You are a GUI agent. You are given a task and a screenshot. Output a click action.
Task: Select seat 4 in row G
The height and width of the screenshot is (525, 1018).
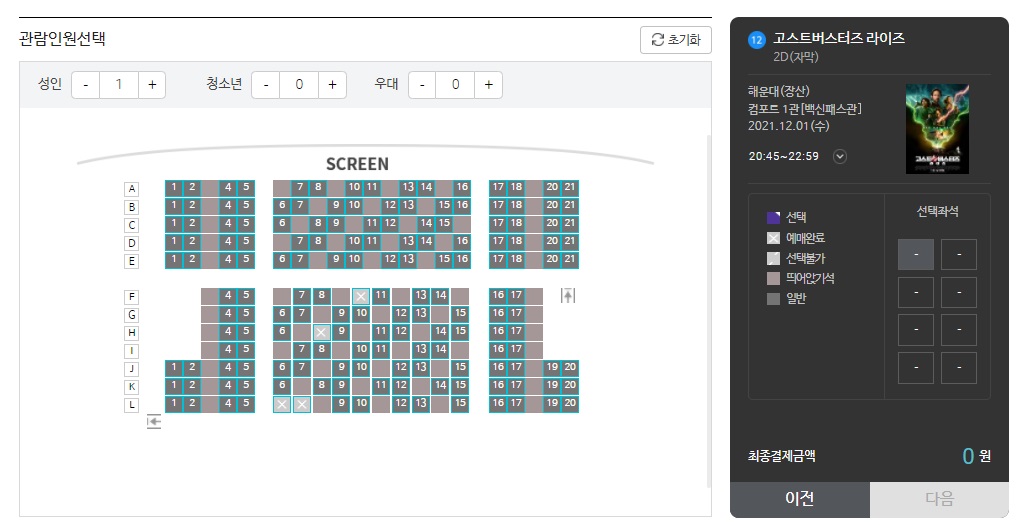click(228, 313)
